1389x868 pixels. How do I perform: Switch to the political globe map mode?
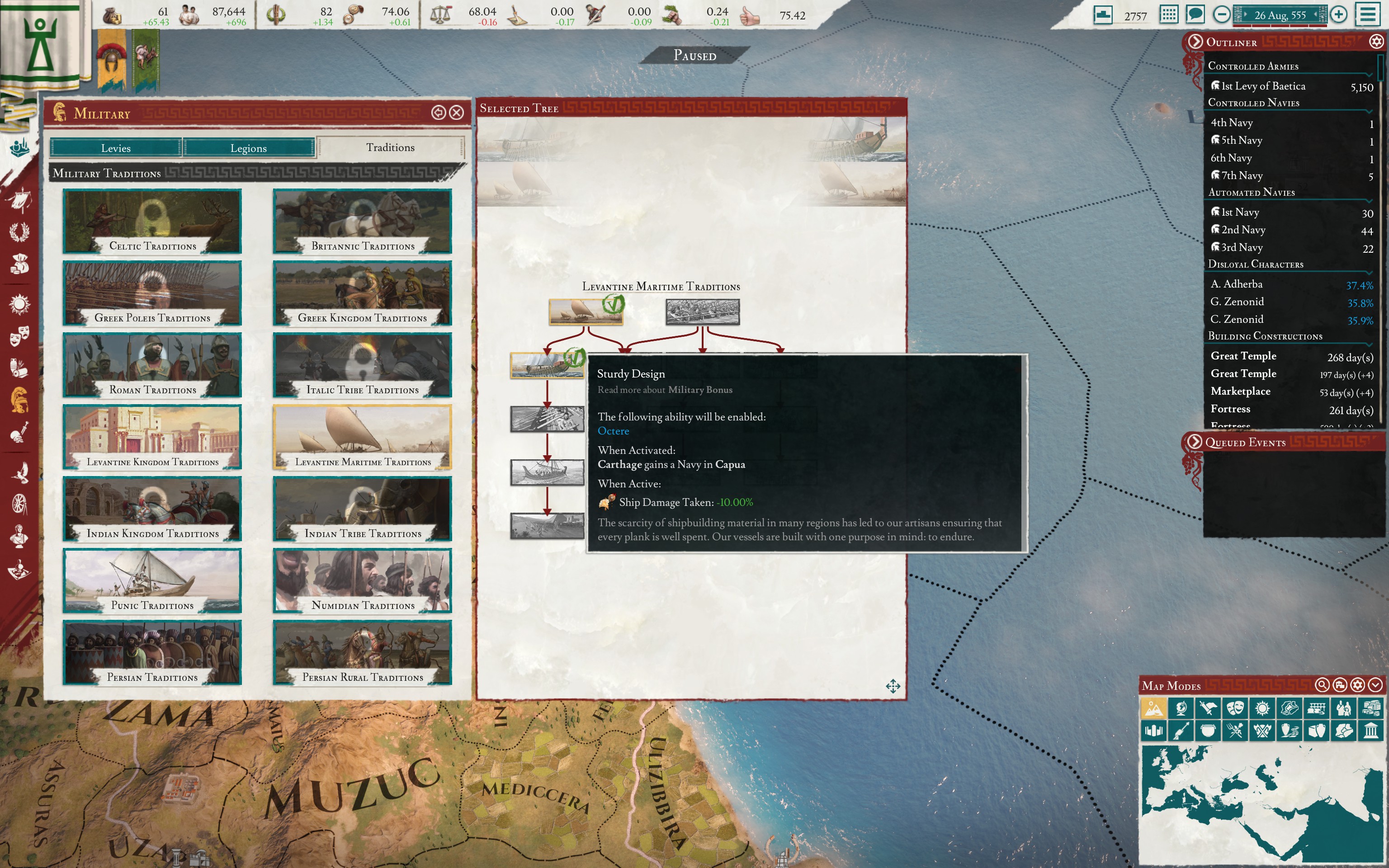click(x=1181, y=709)
